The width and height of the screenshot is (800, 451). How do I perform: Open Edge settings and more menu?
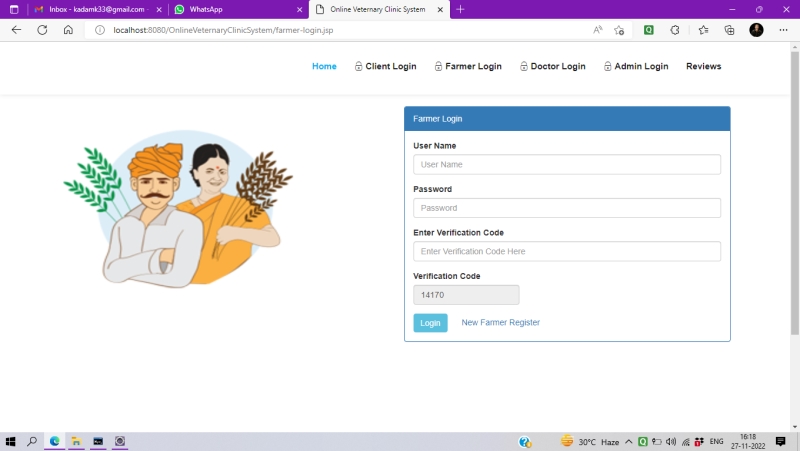click(x=783, y=30)
